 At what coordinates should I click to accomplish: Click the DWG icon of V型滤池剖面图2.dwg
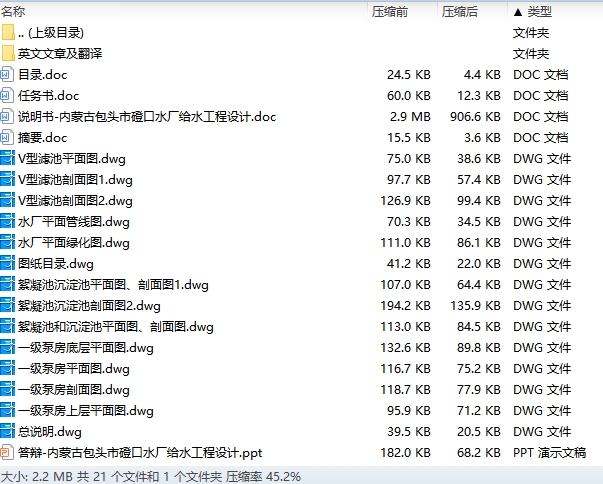click(7, 201)
